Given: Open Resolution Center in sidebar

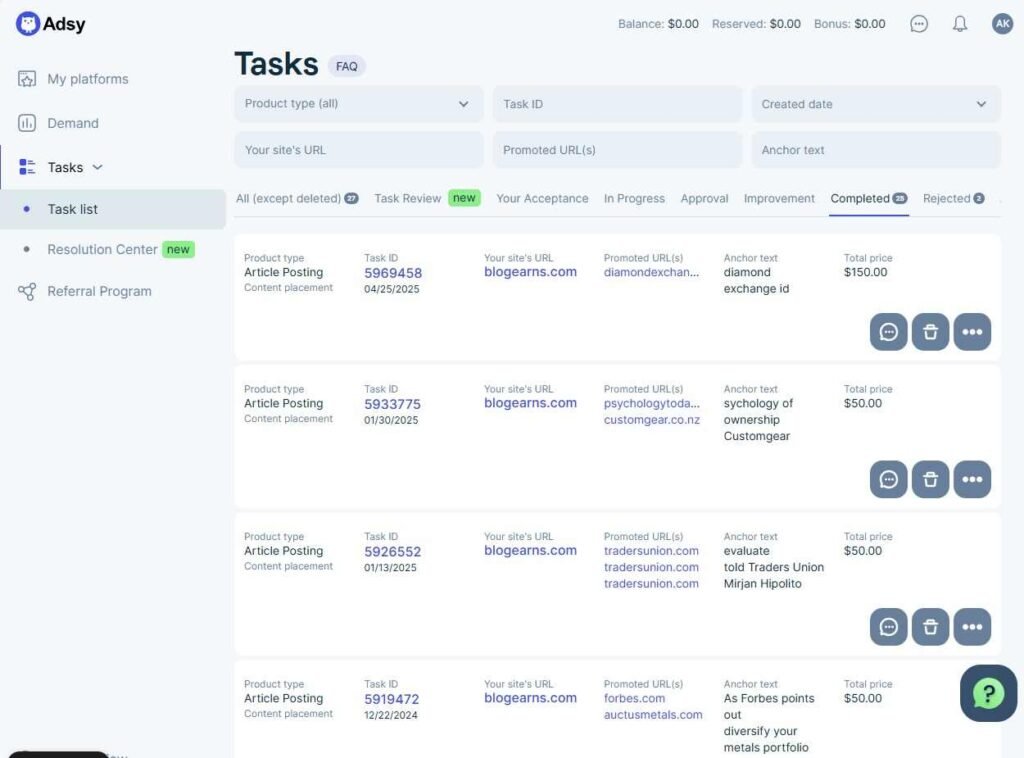Looking at the screenshot, I should [121, 249].
